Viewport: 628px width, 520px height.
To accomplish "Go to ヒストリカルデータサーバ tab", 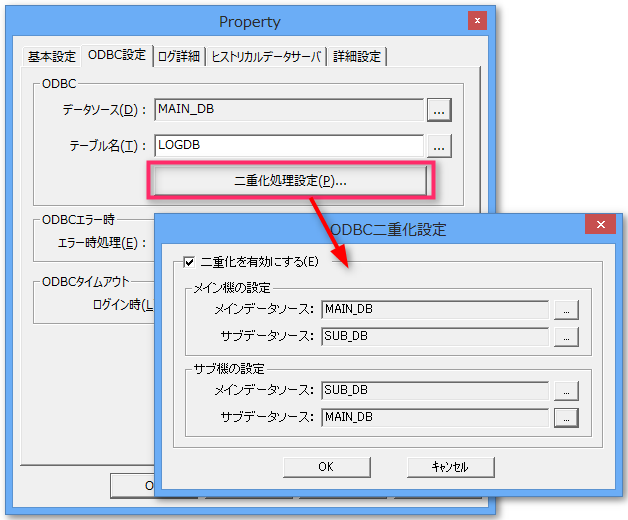I will (x=266, y=57).
